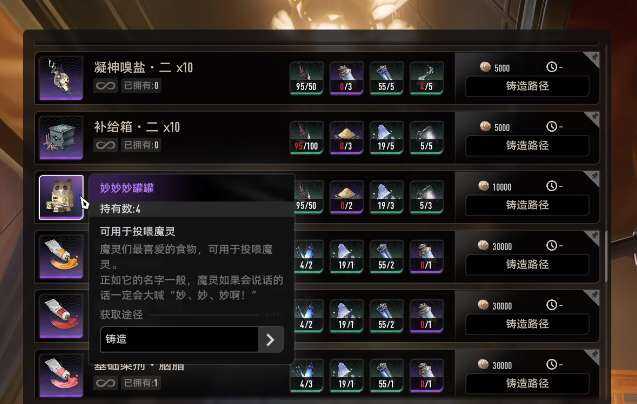Click the 55/5 material icon in 凝神嗅盐 row
Viewport: 637px width, 404px height.
click(x=386, y=78)
